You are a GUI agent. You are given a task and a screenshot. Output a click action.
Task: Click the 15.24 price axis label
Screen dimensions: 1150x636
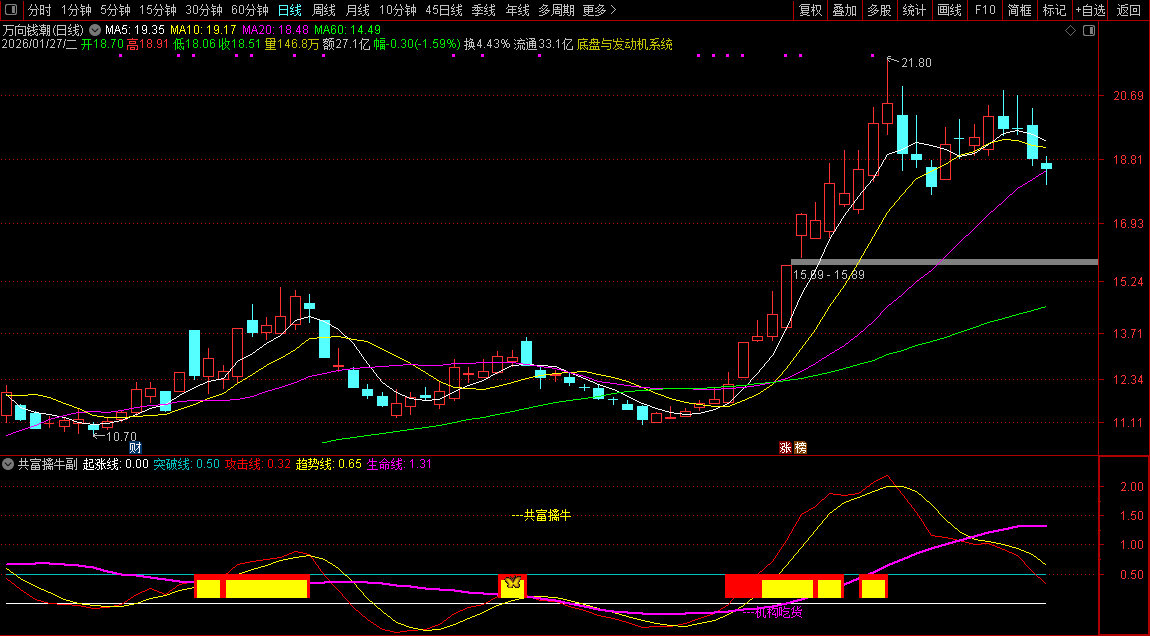click(x=1128, y=282)
